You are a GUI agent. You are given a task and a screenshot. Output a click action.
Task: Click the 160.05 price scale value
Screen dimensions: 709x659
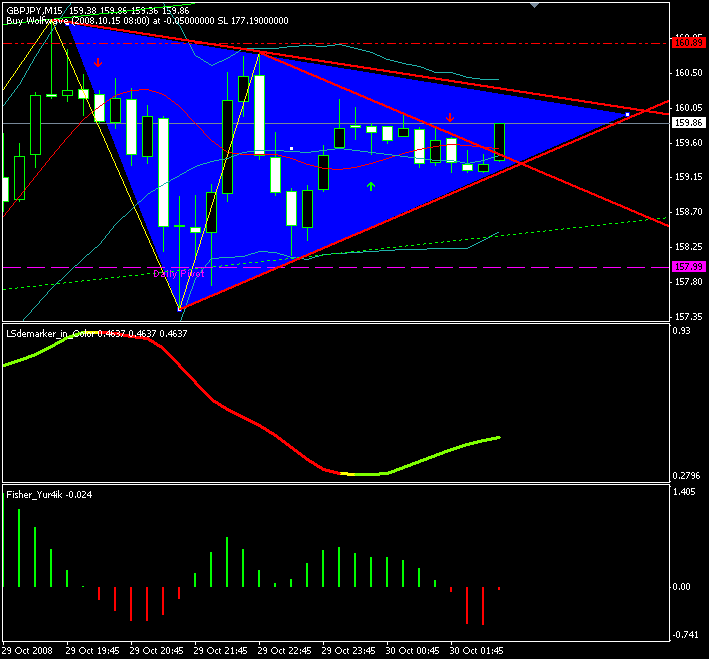686,108
